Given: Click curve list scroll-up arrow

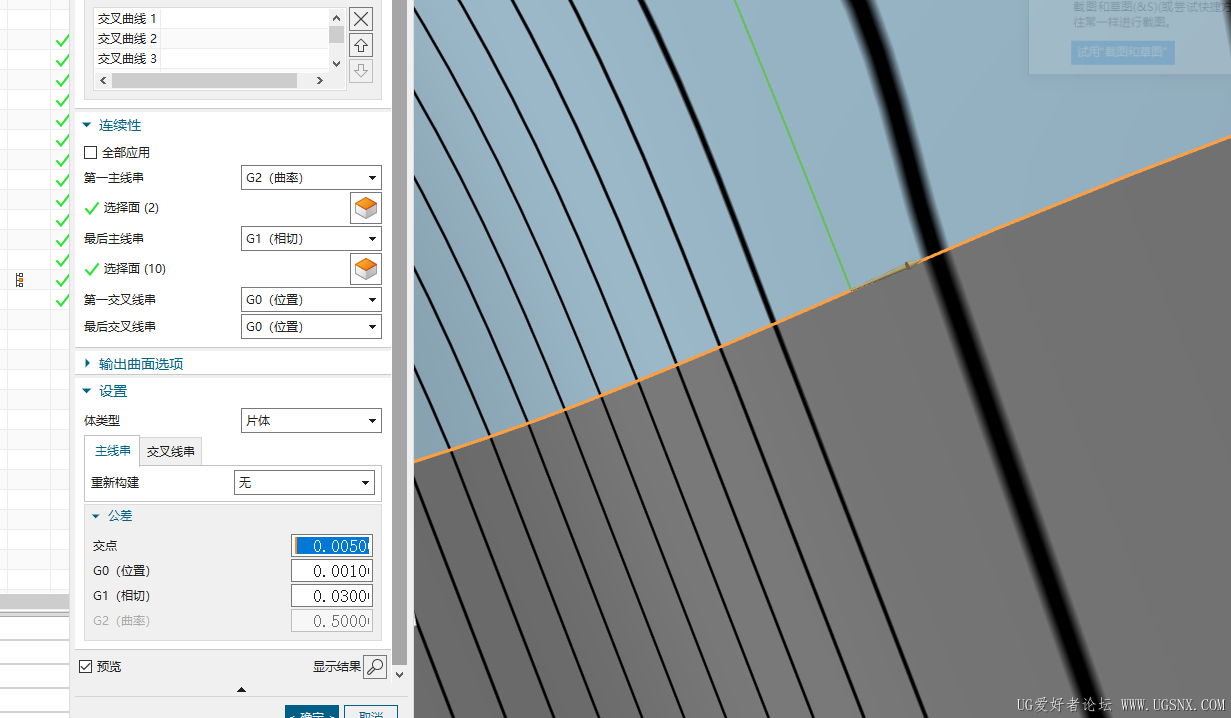Looking at the screenshot, I should 336,17.
